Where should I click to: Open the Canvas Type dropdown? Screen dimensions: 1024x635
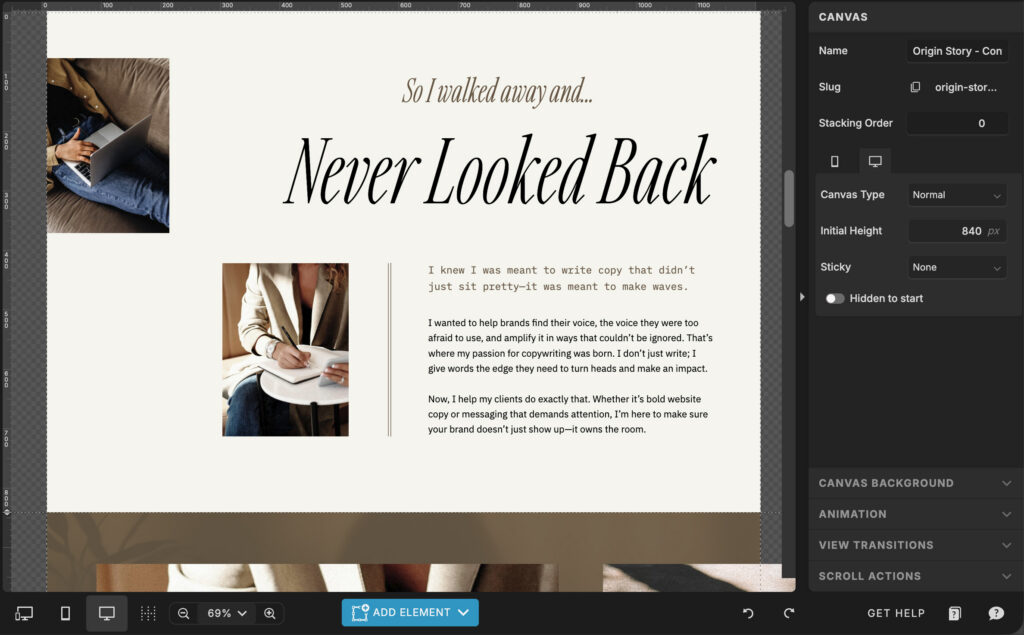pos(956,194)
